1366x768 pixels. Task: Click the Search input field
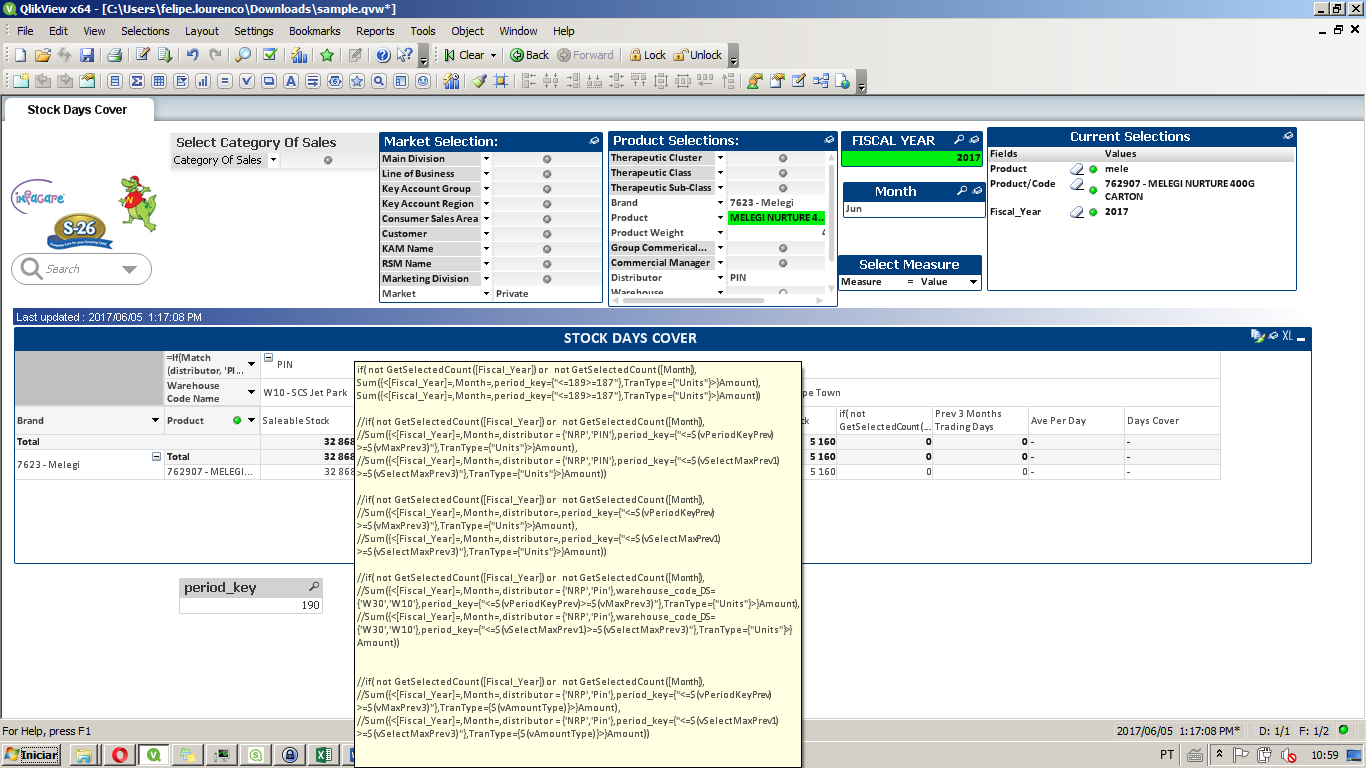(80, 269)
